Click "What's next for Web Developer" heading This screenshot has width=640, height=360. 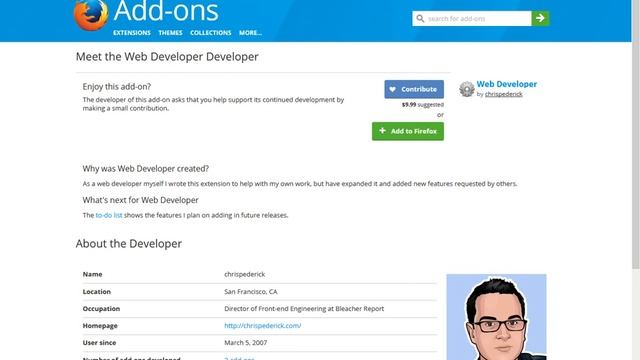[140, 200]
